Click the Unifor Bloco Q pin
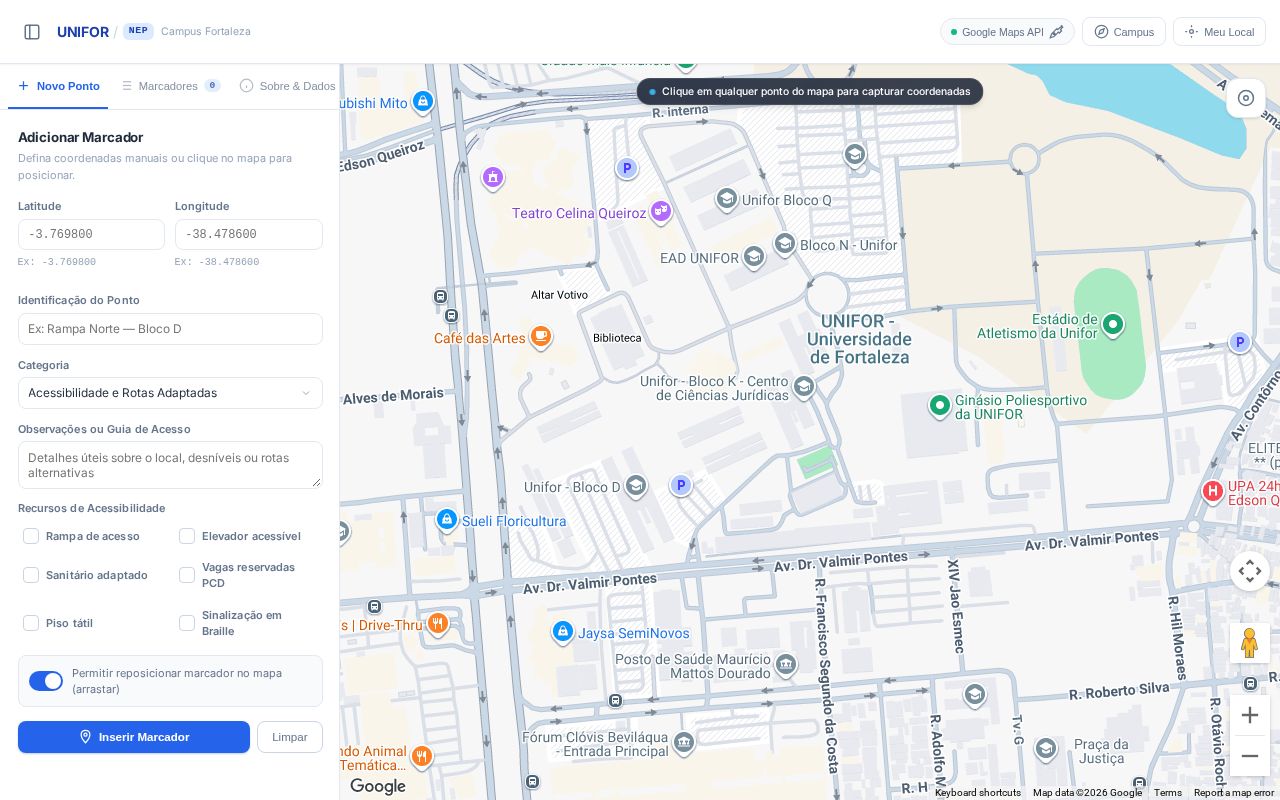Screen dimensions: 1280x800 [727, 199]
